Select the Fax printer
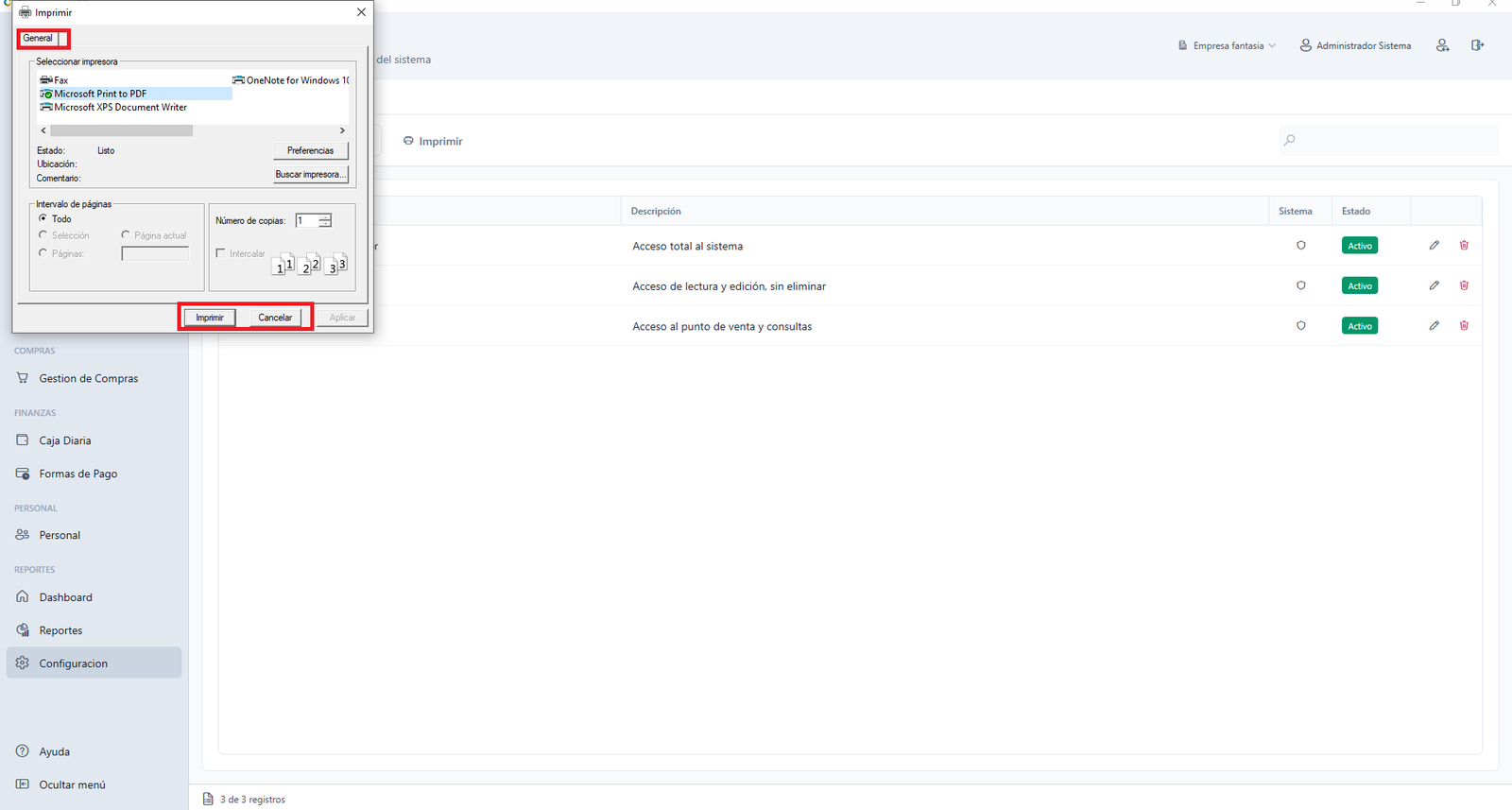The width and height of the screenshot is (1512, 810). [55, 80]
